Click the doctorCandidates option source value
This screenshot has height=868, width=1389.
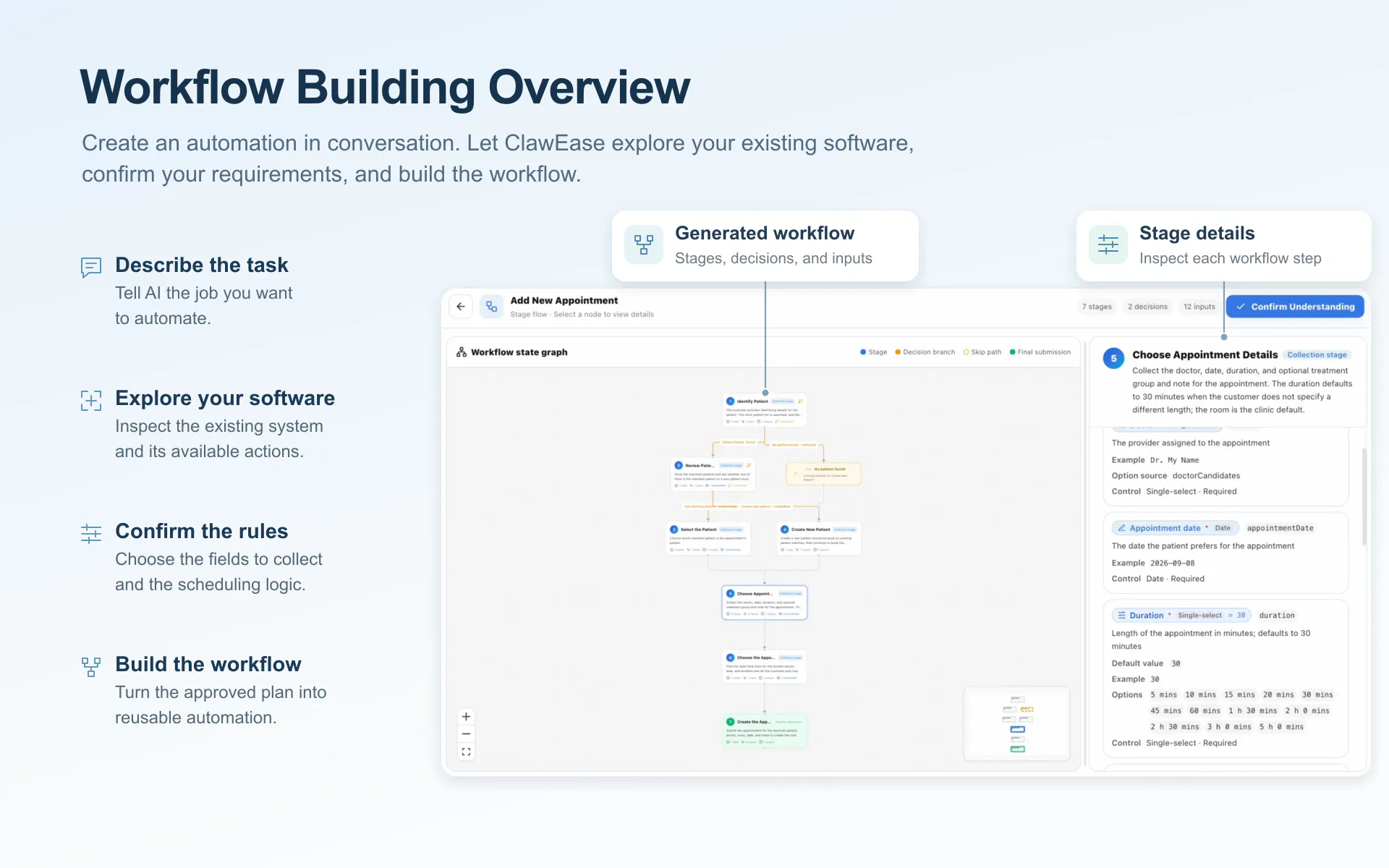[1206, 476]
